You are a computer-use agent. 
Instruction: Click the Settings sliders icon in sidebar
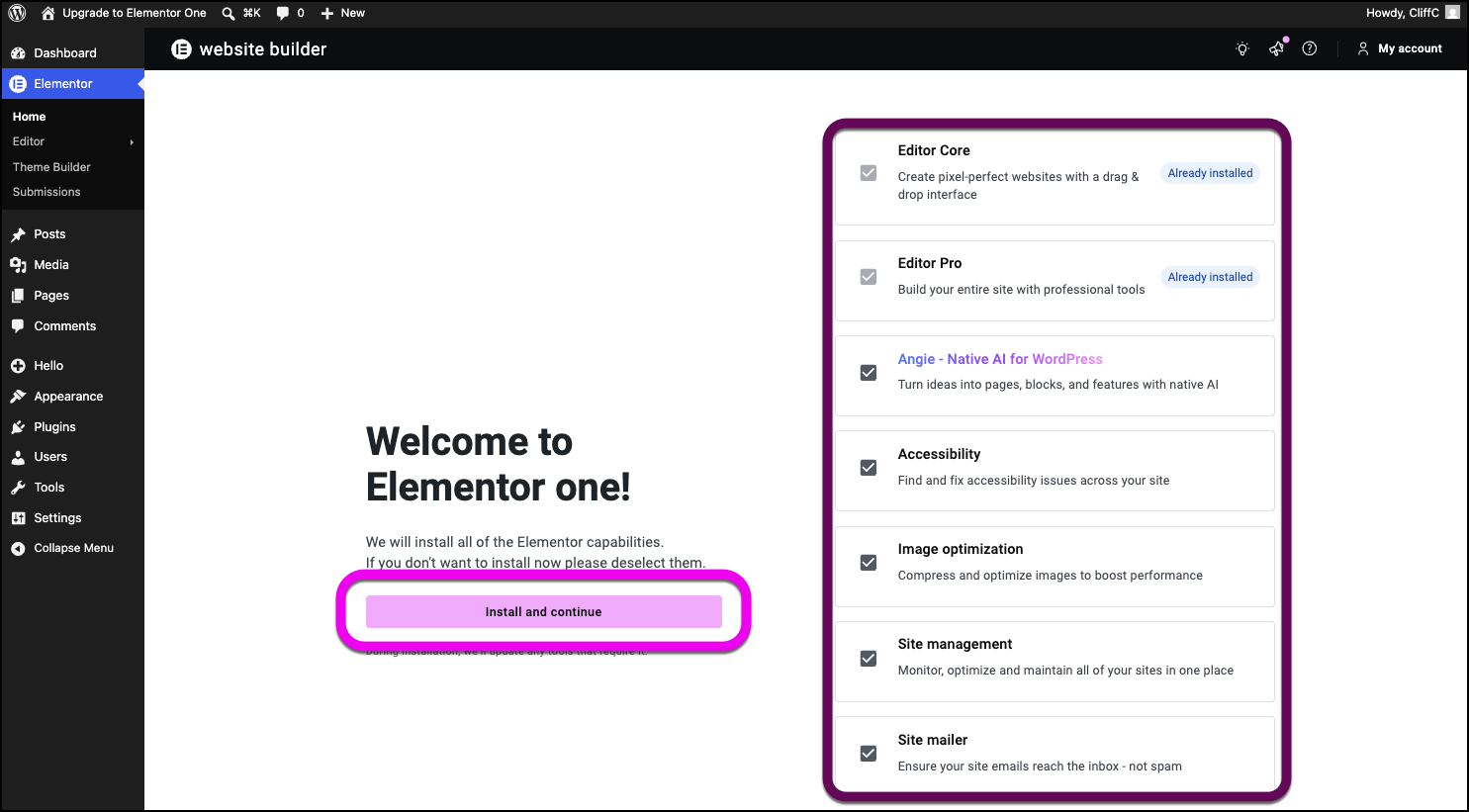[18, 518]
